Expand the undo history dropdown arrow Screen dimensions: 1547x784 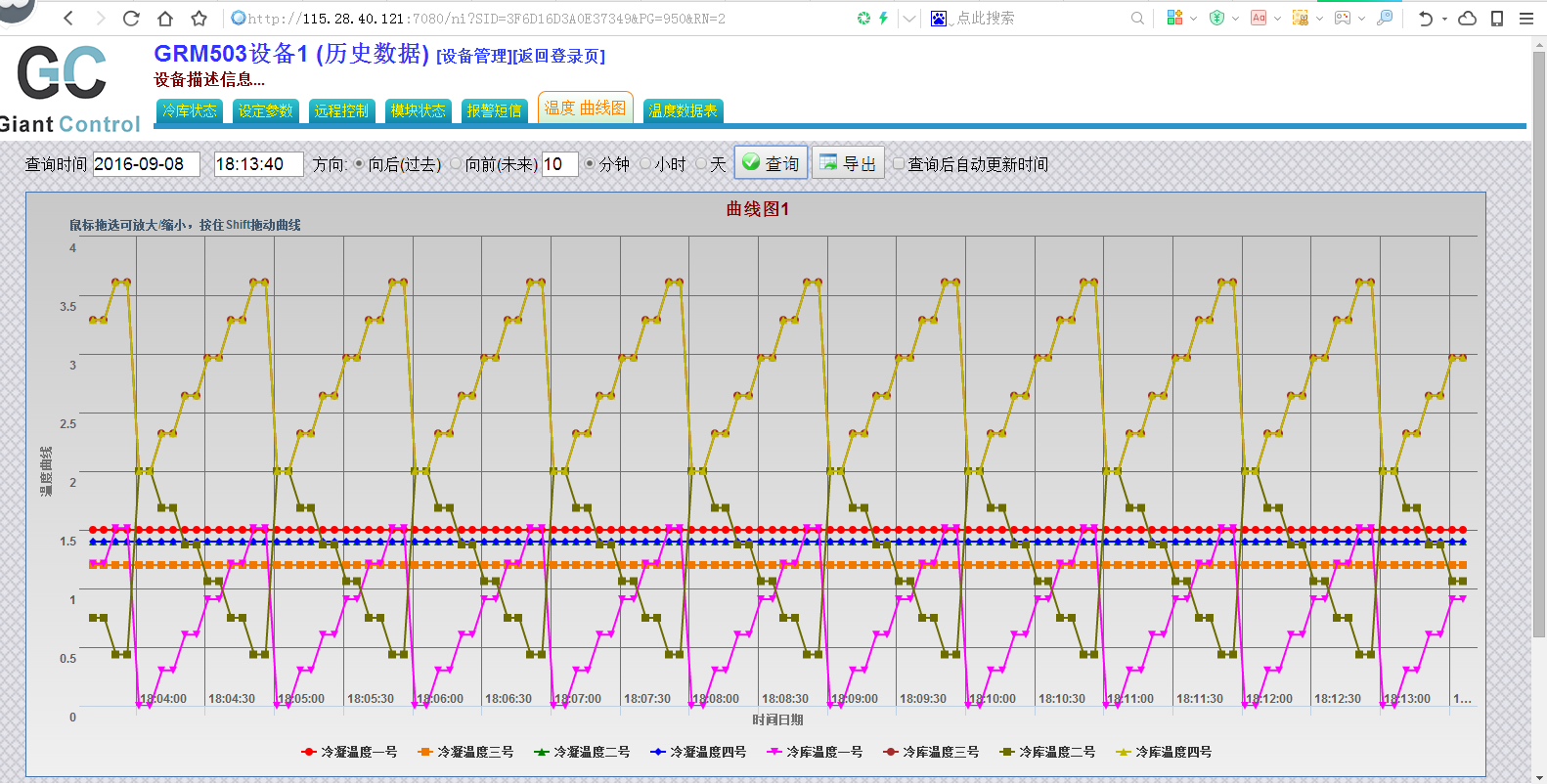[x=1444, y=19]
